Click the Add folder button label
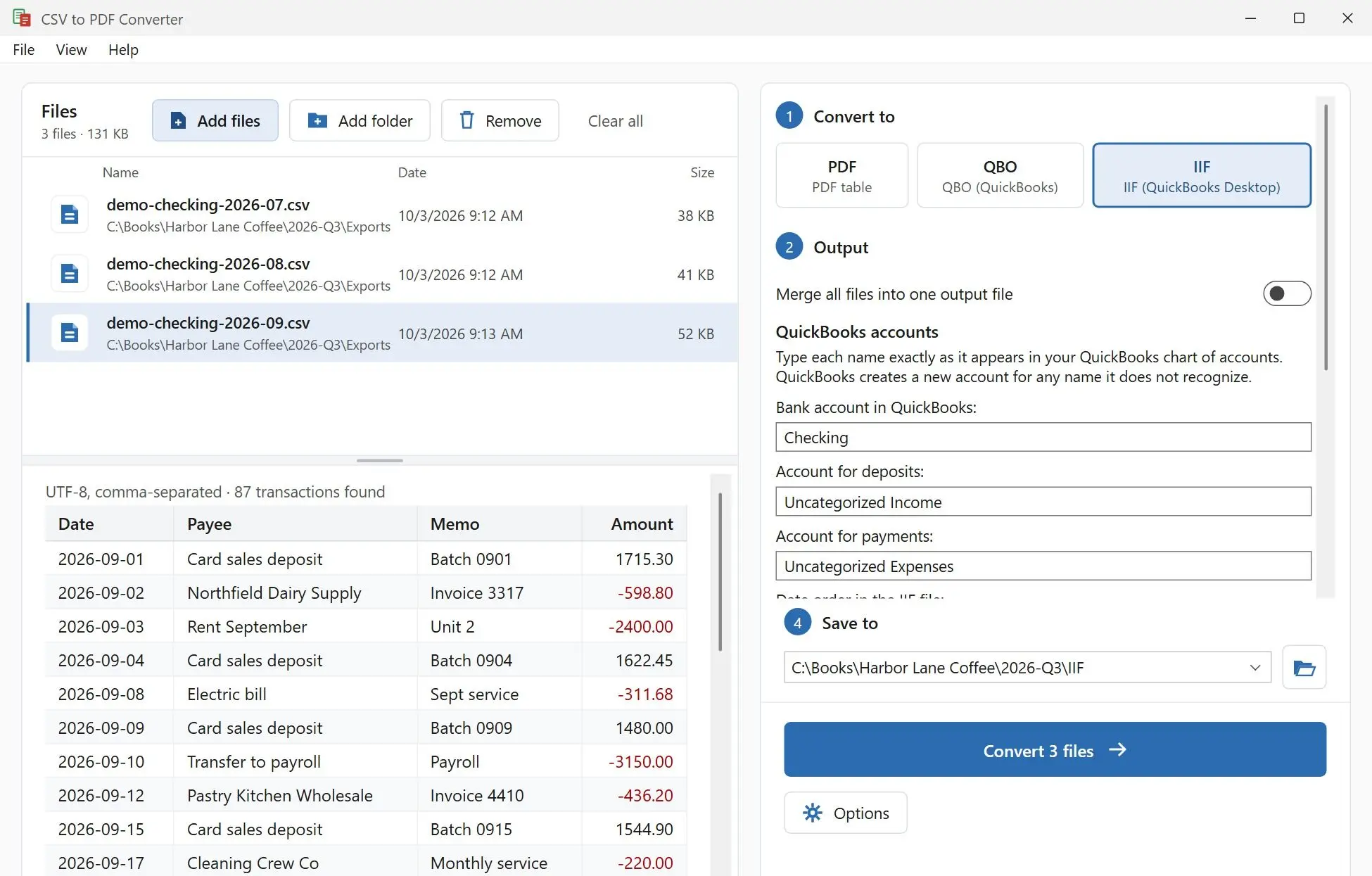This screenshot has width=1372, height=876. click(375, 121)
